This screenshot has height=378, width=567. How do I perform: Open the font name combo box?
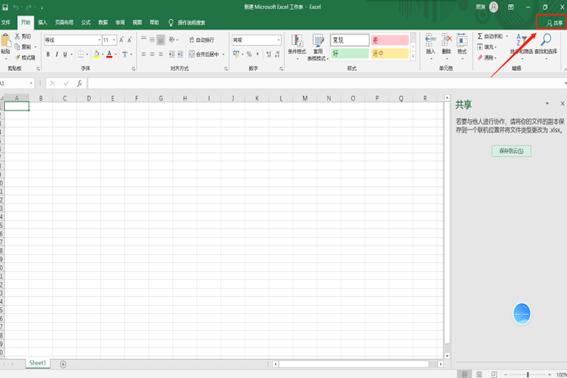[x=72, y=40]
